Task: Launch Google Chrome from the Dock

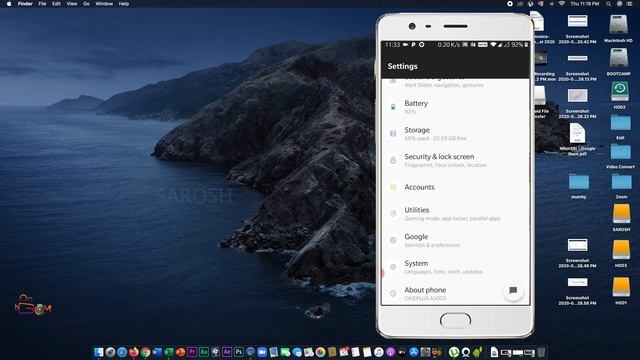Action: [145, 352]
